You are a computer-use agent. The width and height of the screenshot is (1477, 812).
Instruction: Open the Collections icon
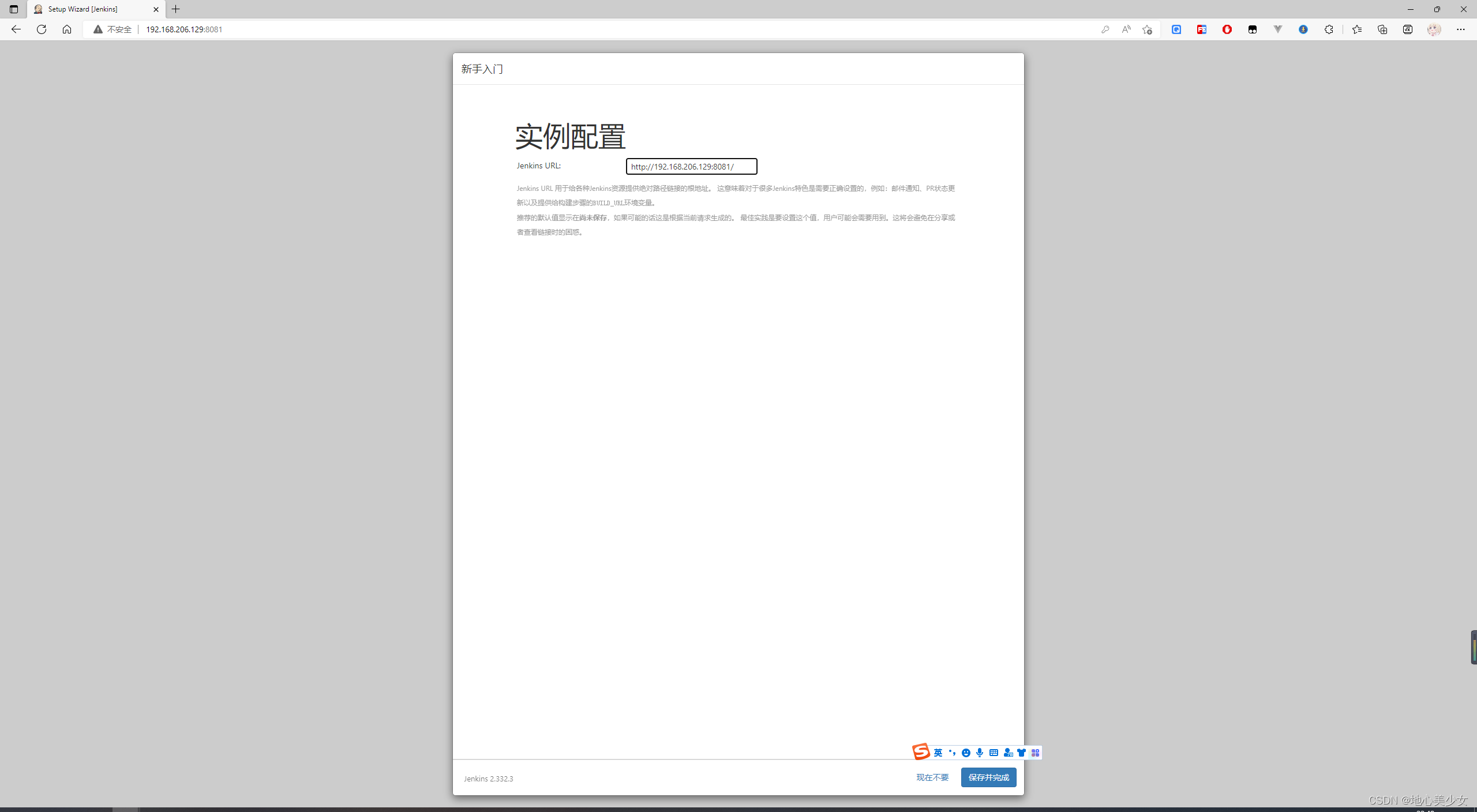pos(1382,29)
